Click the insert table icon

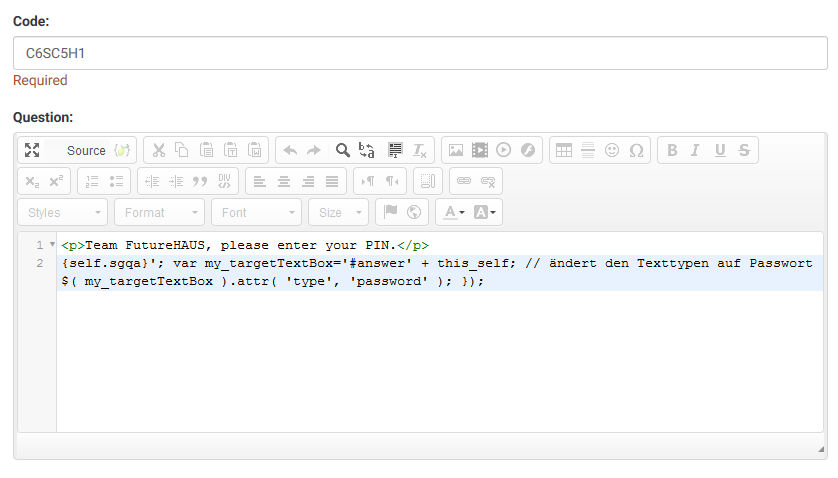click(x=564, y=150)
